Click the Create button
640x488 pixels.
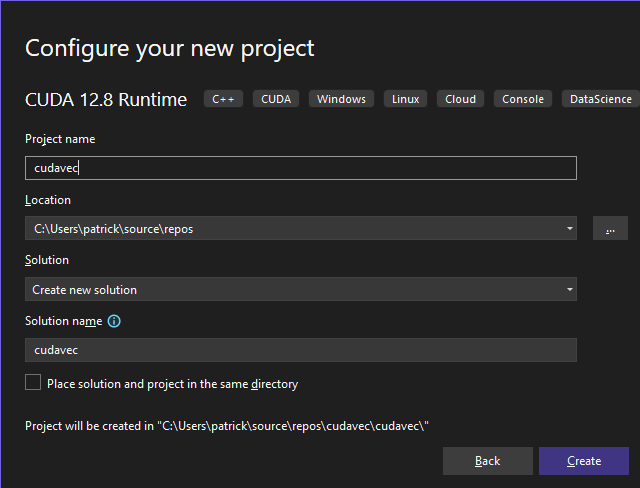(x=584, y=461)
